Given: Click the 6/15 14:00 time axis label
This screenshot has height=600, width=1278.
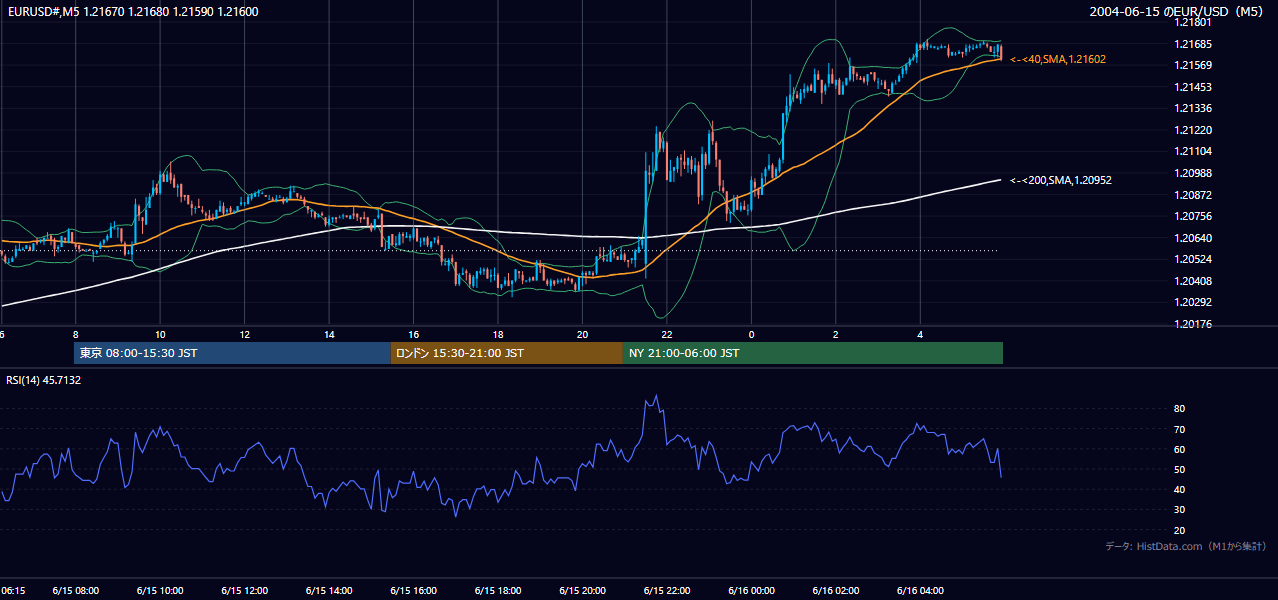Looking at the screenshot, I should click(x=329, y=591).
